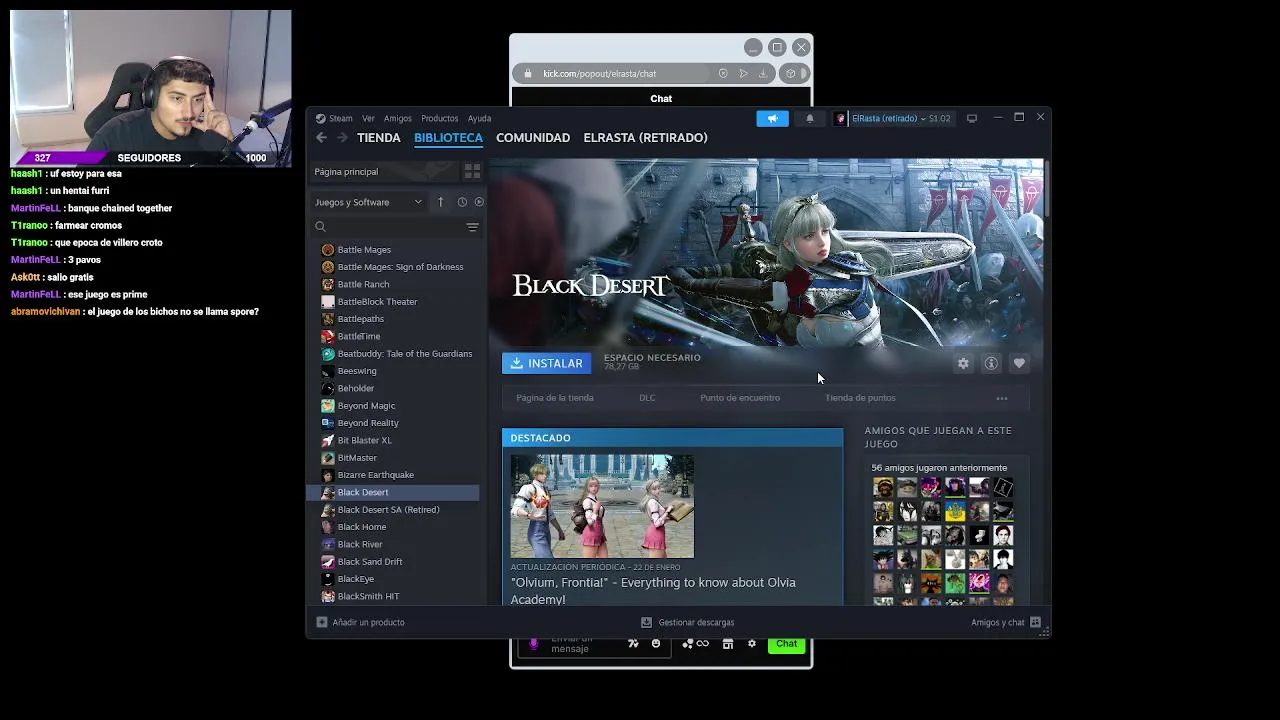Open the Tienda de puntos link

(860, 398)
